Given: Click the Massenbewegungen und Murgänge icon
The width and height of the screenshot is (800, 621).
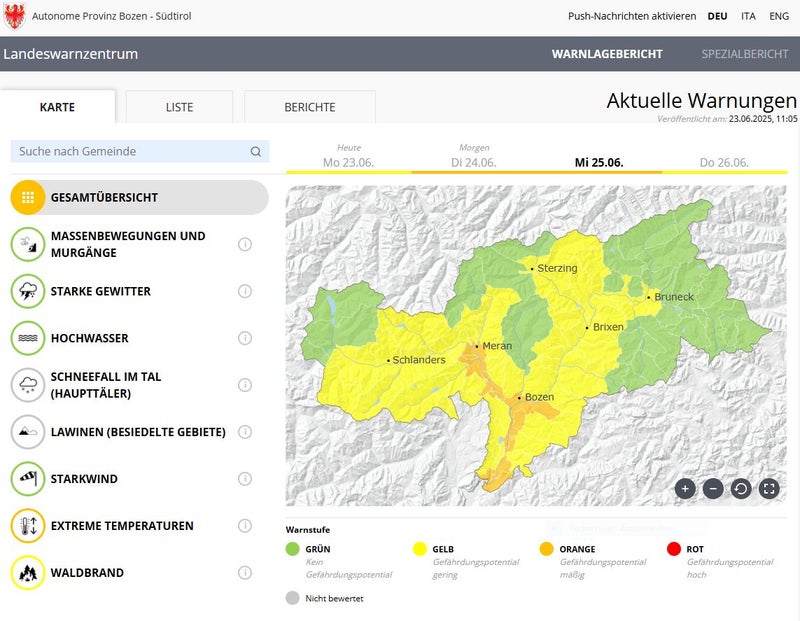Looking at the screenshot, I should [28, 245].
